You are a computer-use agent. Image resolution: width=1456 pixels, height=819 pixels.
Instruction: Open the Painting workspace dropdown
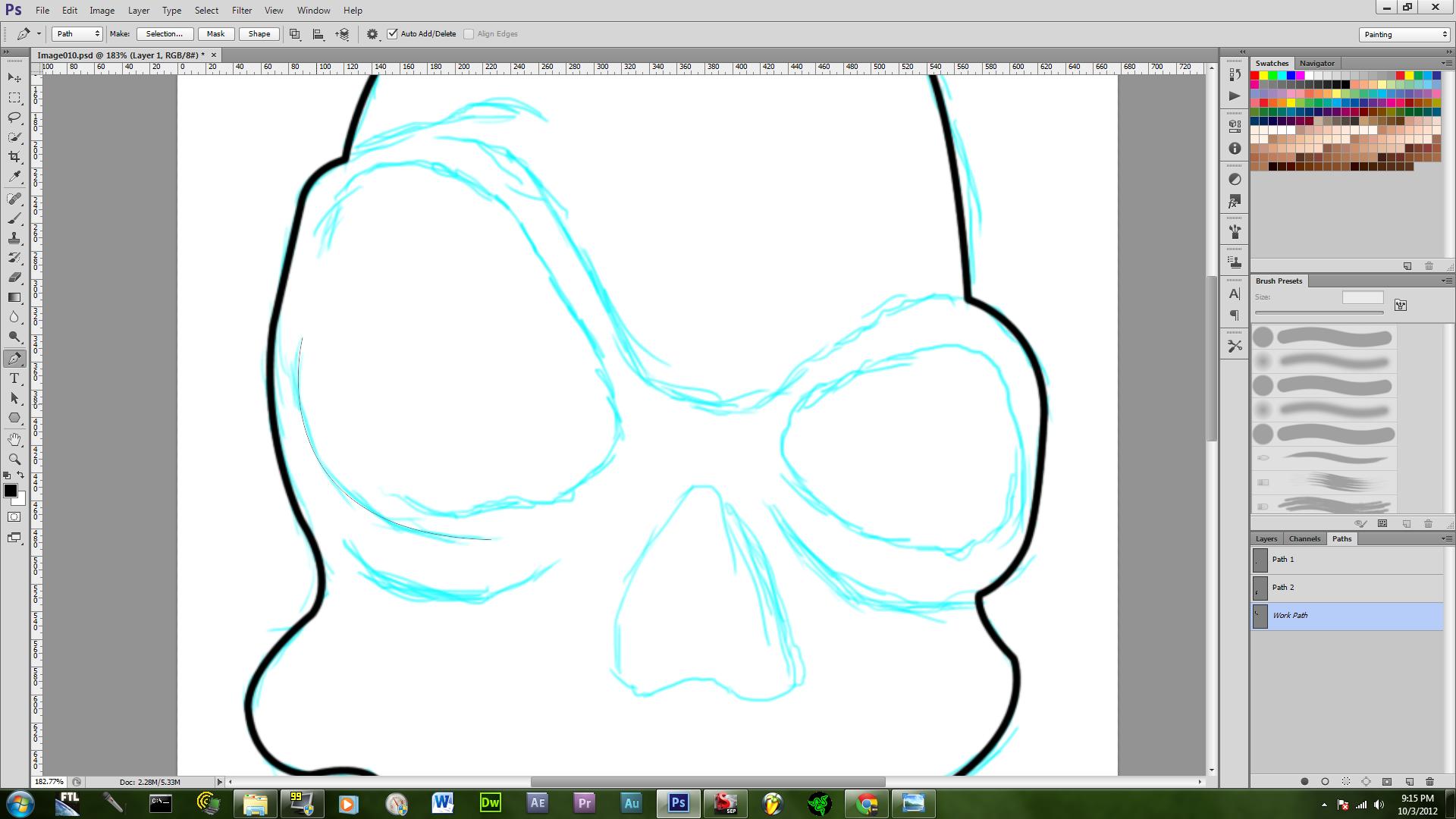tap(1404, 35)
